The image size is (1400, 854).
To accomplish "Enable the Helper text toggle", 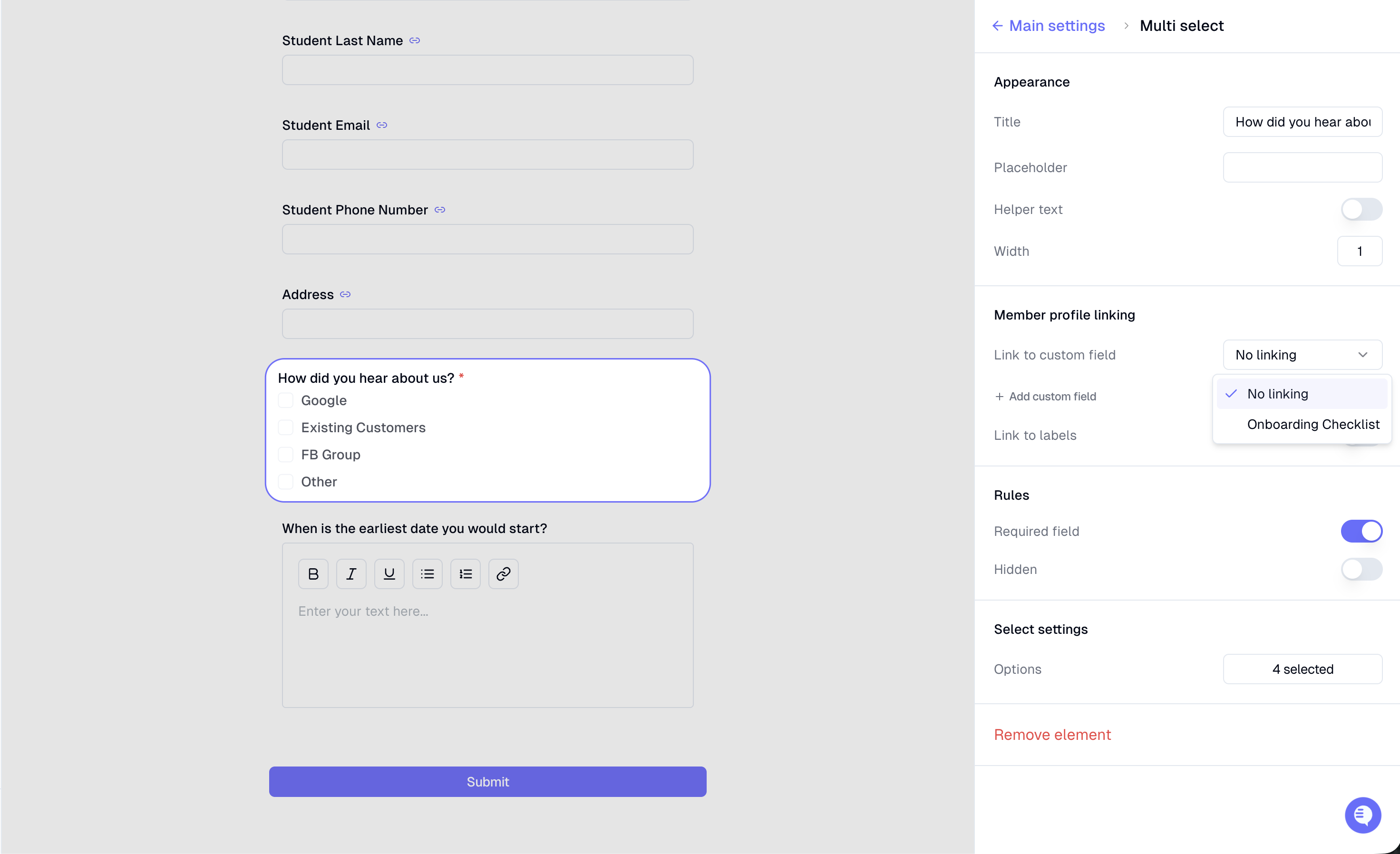I will coord(1361,209).
